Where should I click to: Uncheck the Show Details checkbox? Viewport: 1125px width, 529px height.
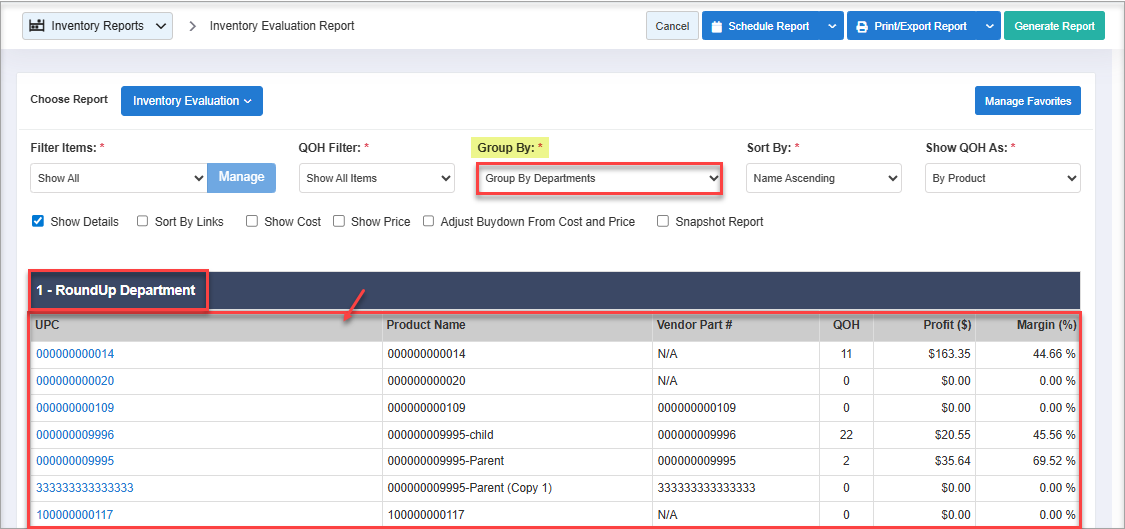38,221
